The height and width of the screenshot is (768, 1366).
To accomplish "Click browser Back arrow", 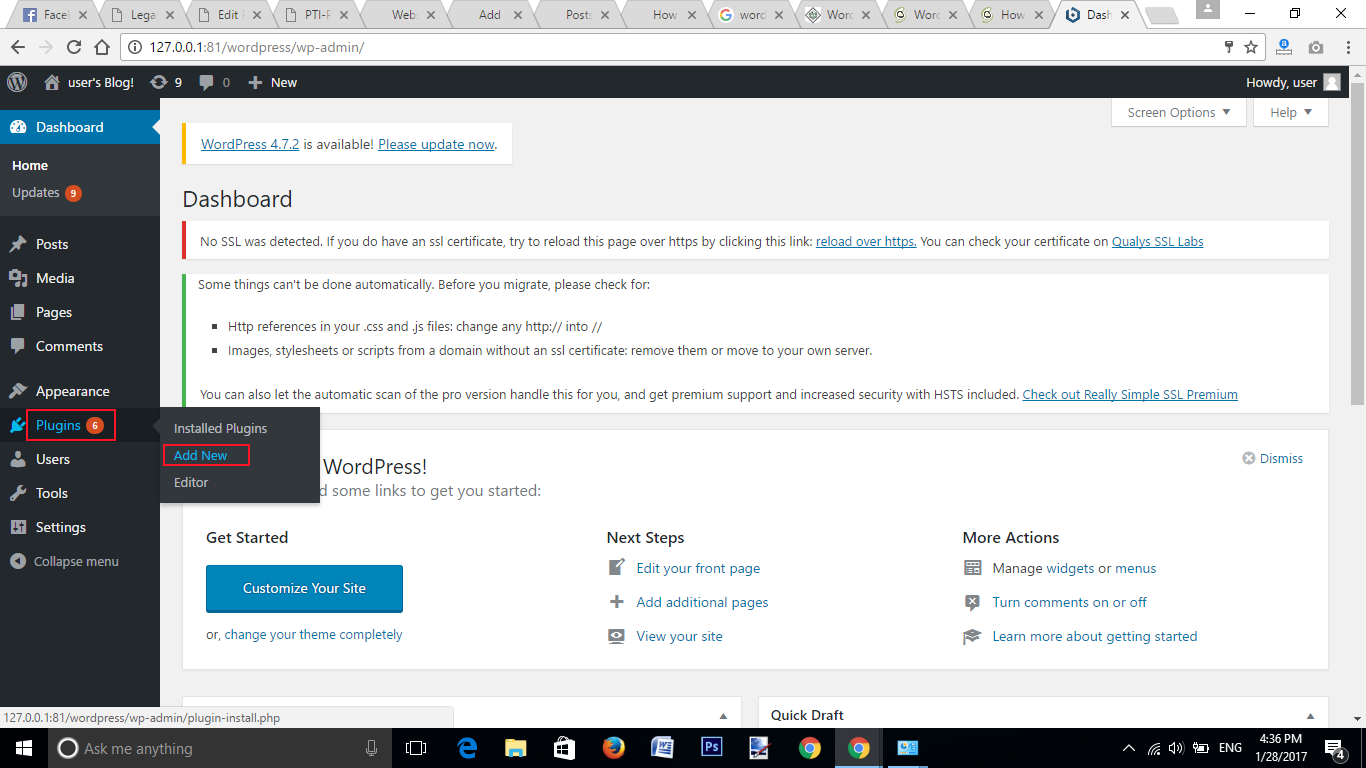I will 18,47.
